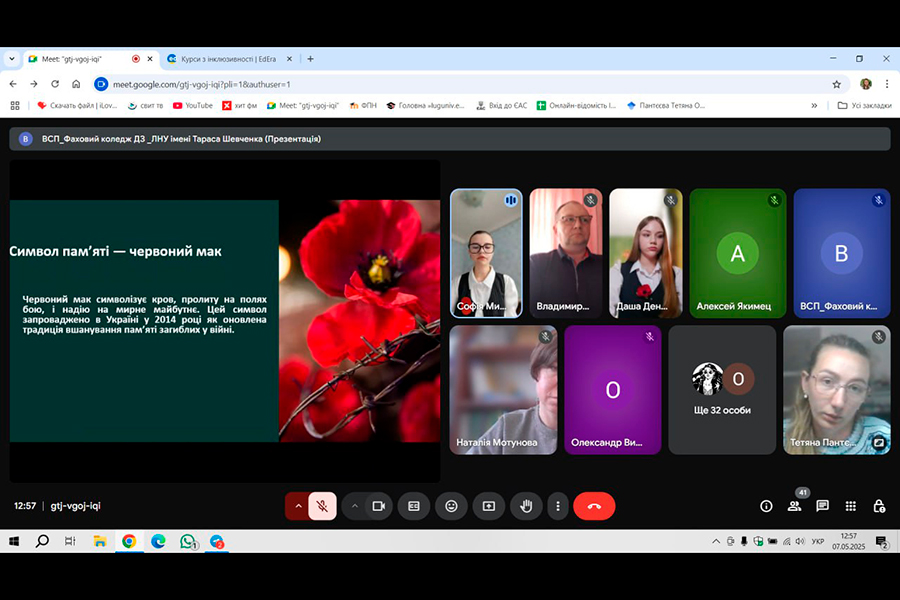Select Владимир participant video tile

566,253
